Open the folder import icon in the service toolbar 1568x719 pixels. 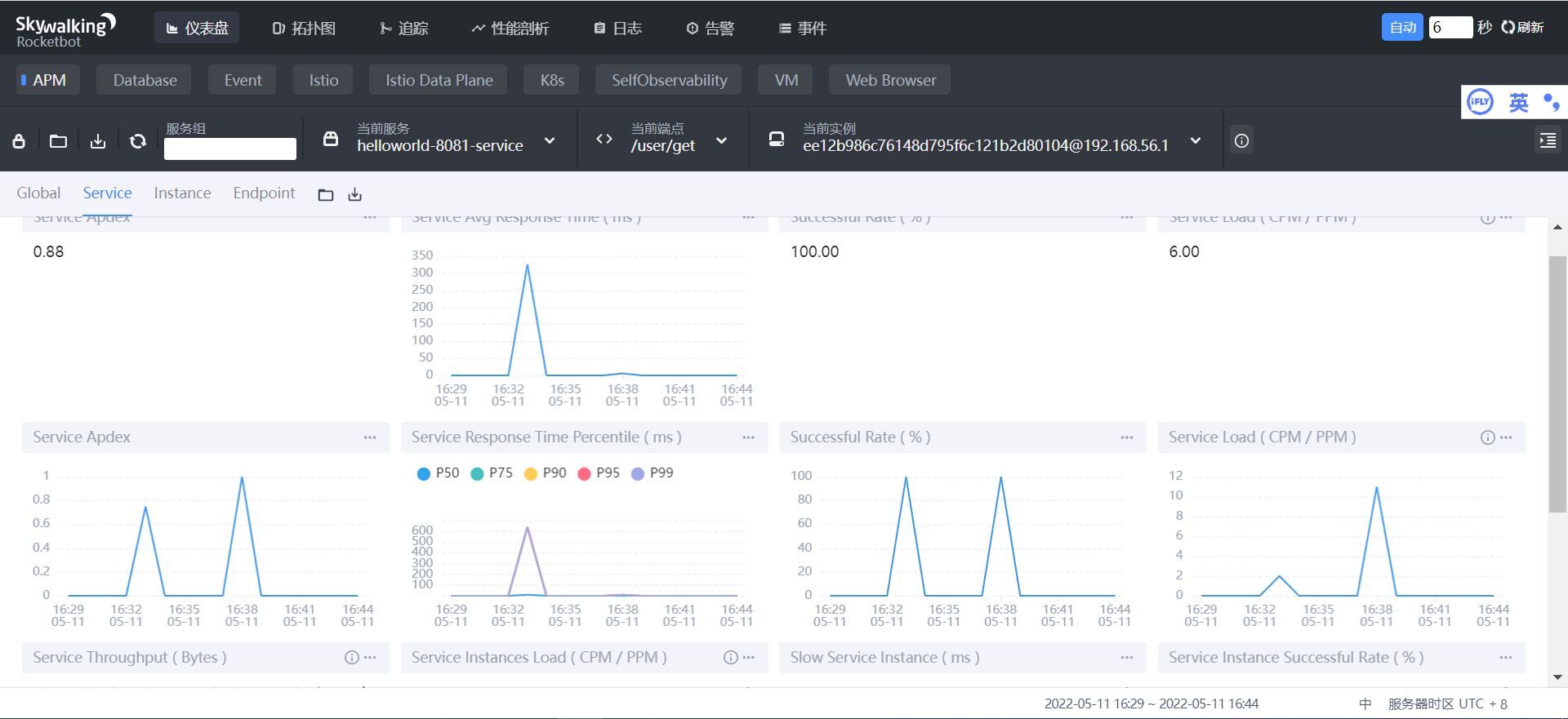[x=58, y=141]
